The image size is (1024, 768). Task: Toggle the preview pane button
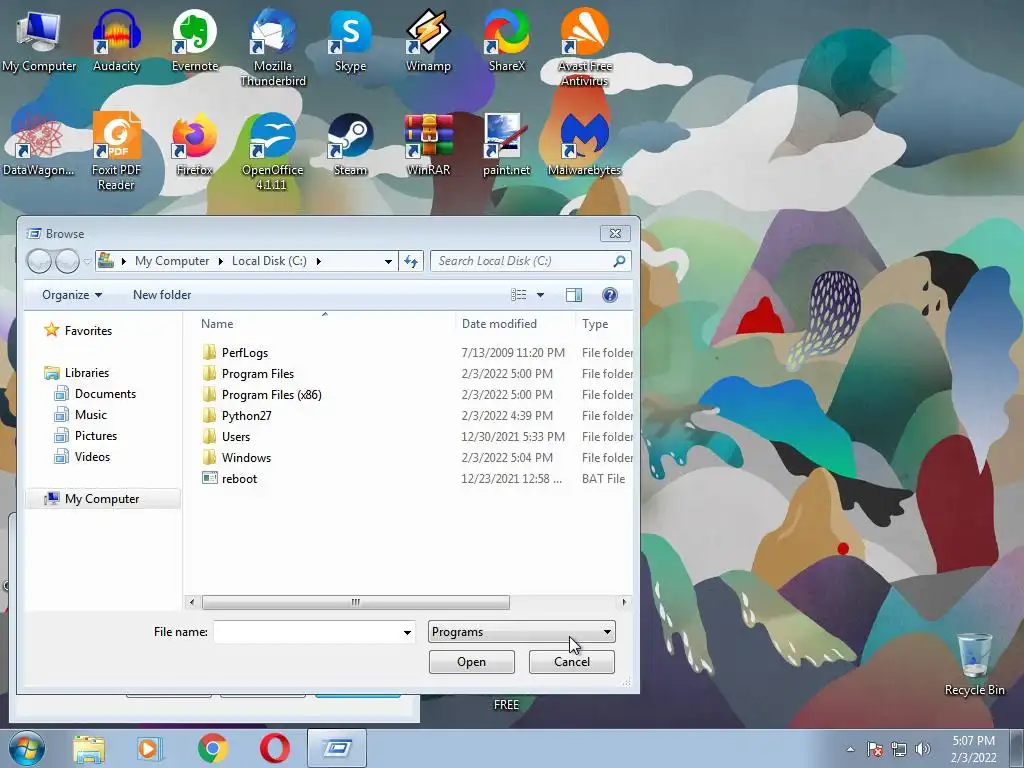(573, 295)
